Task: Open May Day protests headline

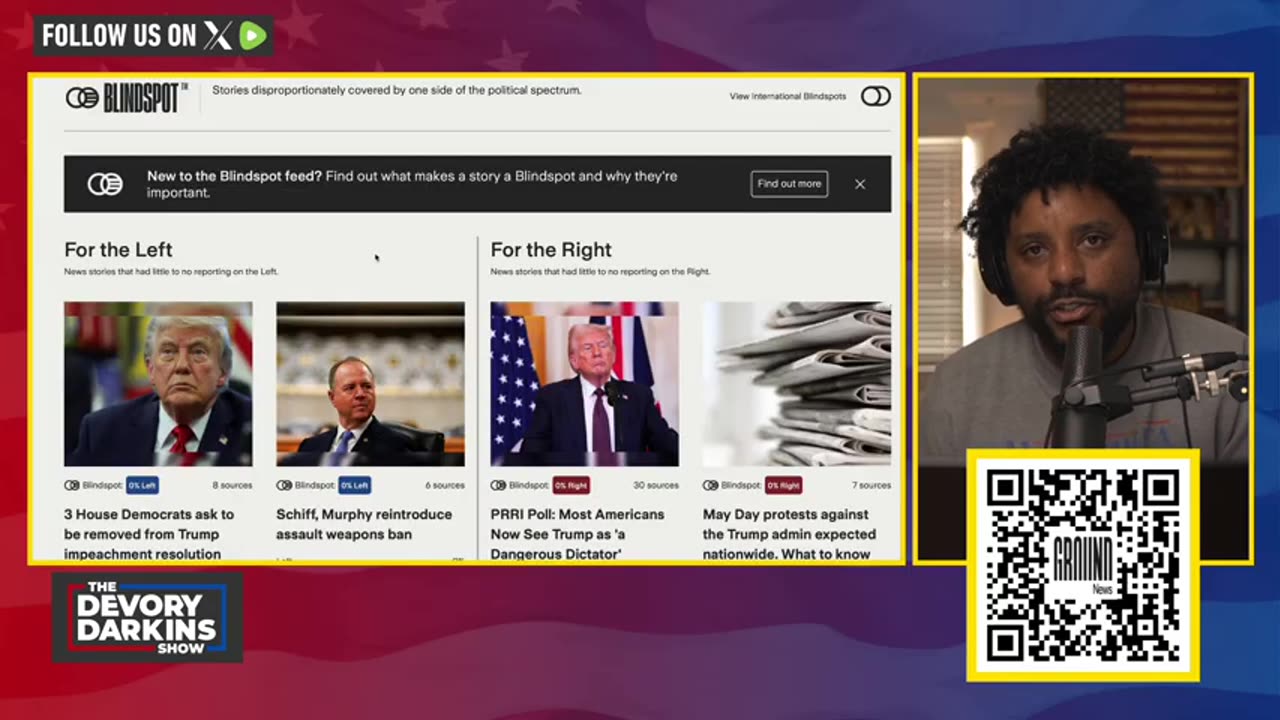Action: pyautogui.click(x=789, y=534)
